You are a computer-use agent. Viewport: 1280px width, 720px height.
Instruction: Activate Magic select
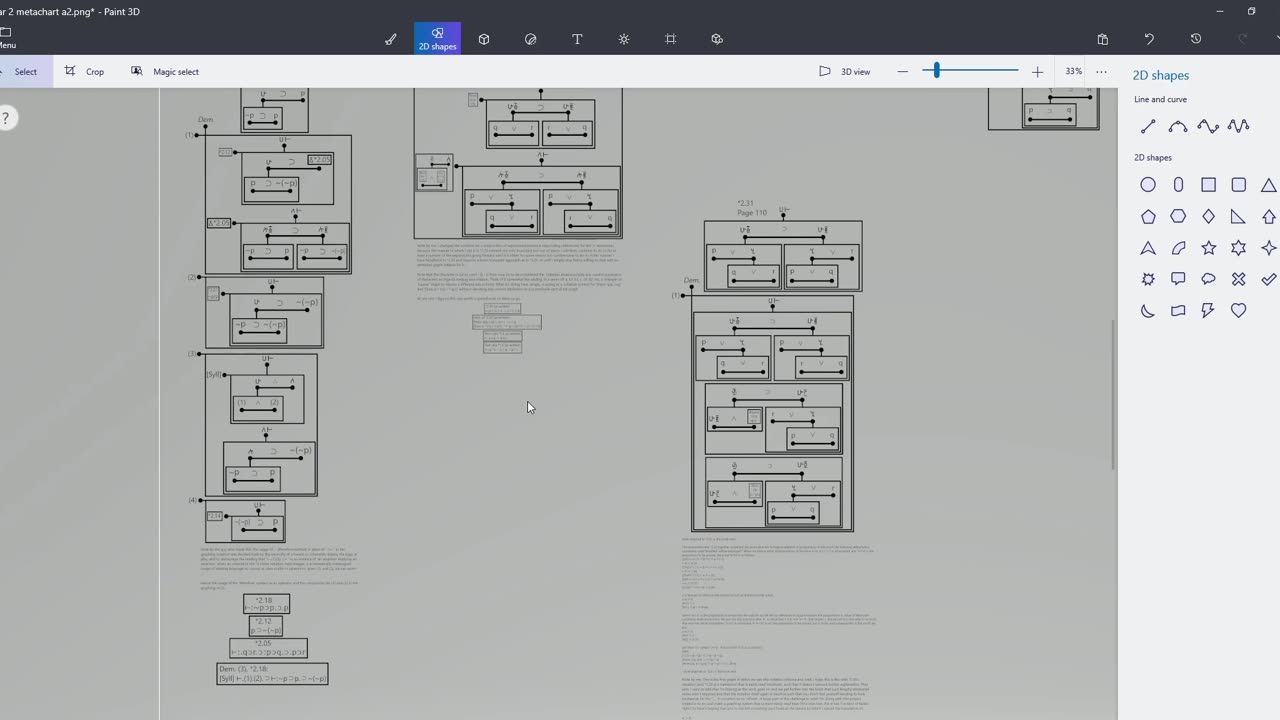(x=165, y=72)
